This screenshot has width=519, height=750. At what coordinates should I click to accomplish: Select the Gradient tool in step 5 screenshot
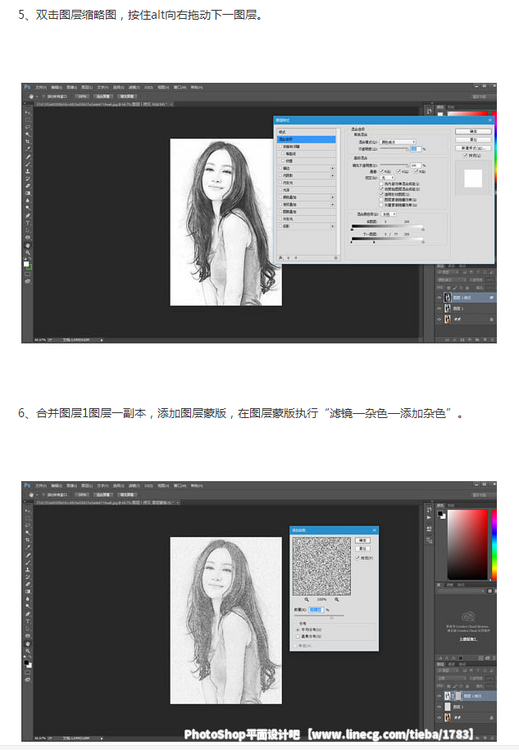click(x=28, y=193)
